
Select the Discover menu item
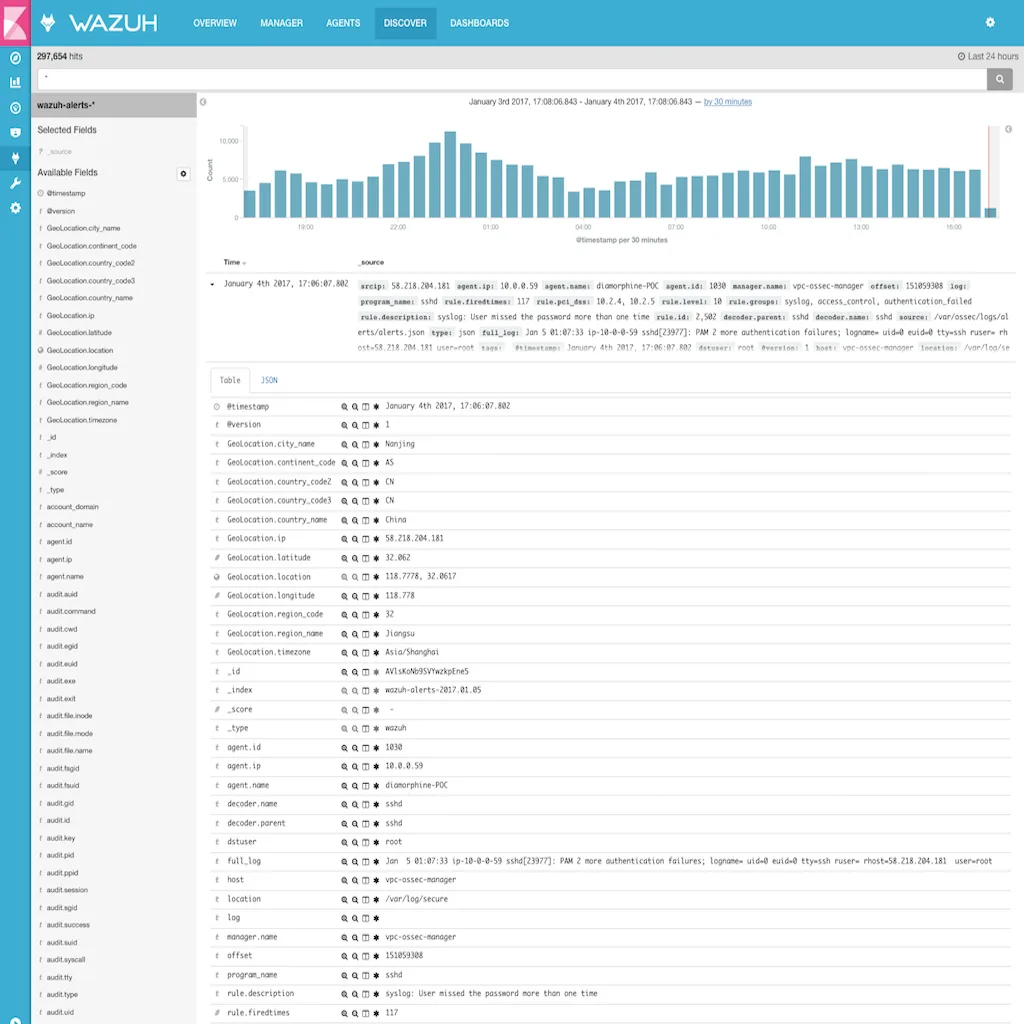[405, 23]
